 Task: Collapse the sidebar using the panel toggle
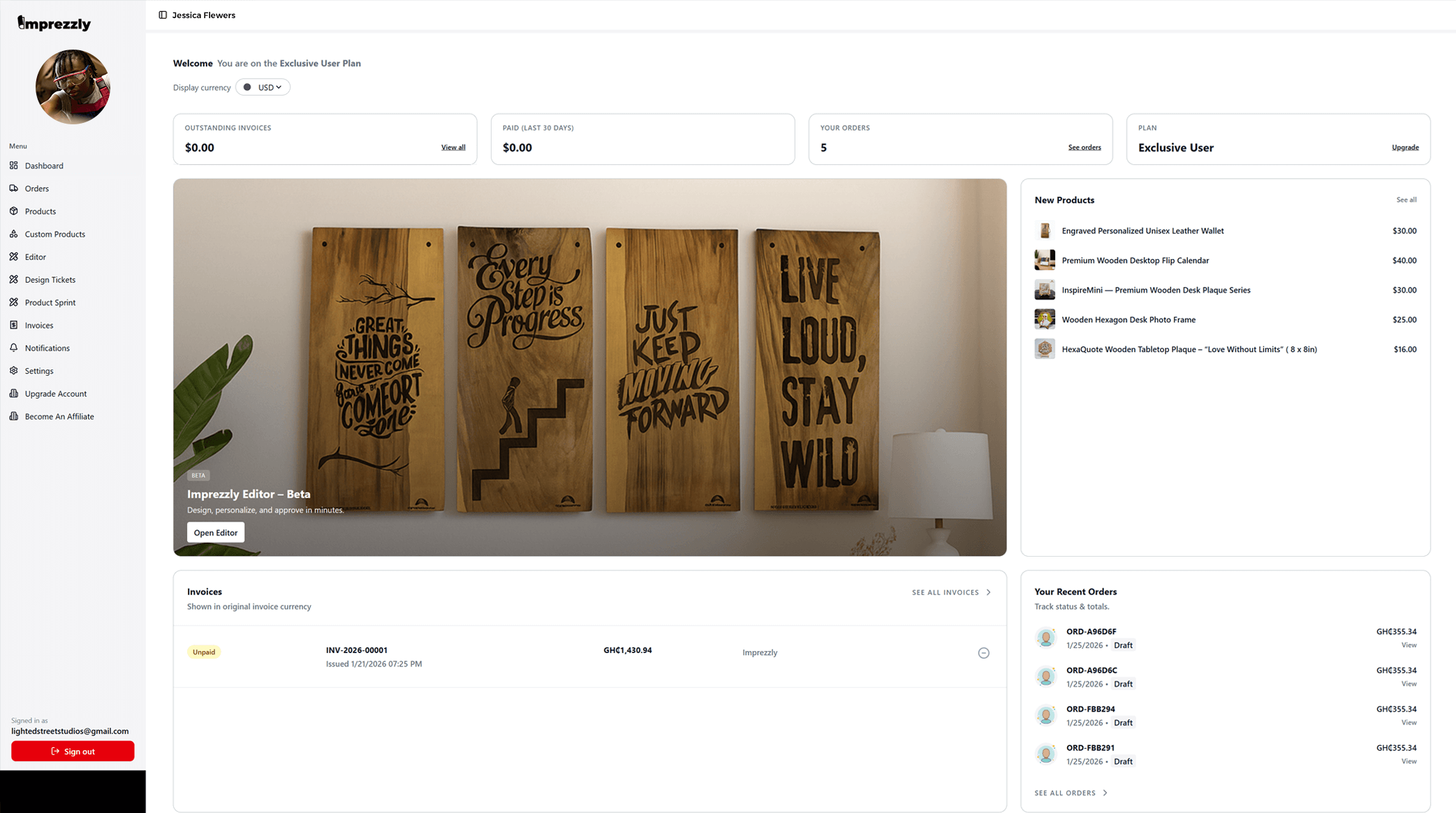pos(163,14)
